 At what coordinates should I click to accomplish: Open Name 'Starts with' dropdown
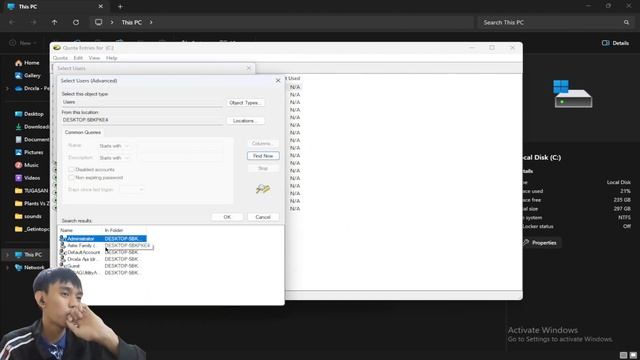[x=114, y=146]
